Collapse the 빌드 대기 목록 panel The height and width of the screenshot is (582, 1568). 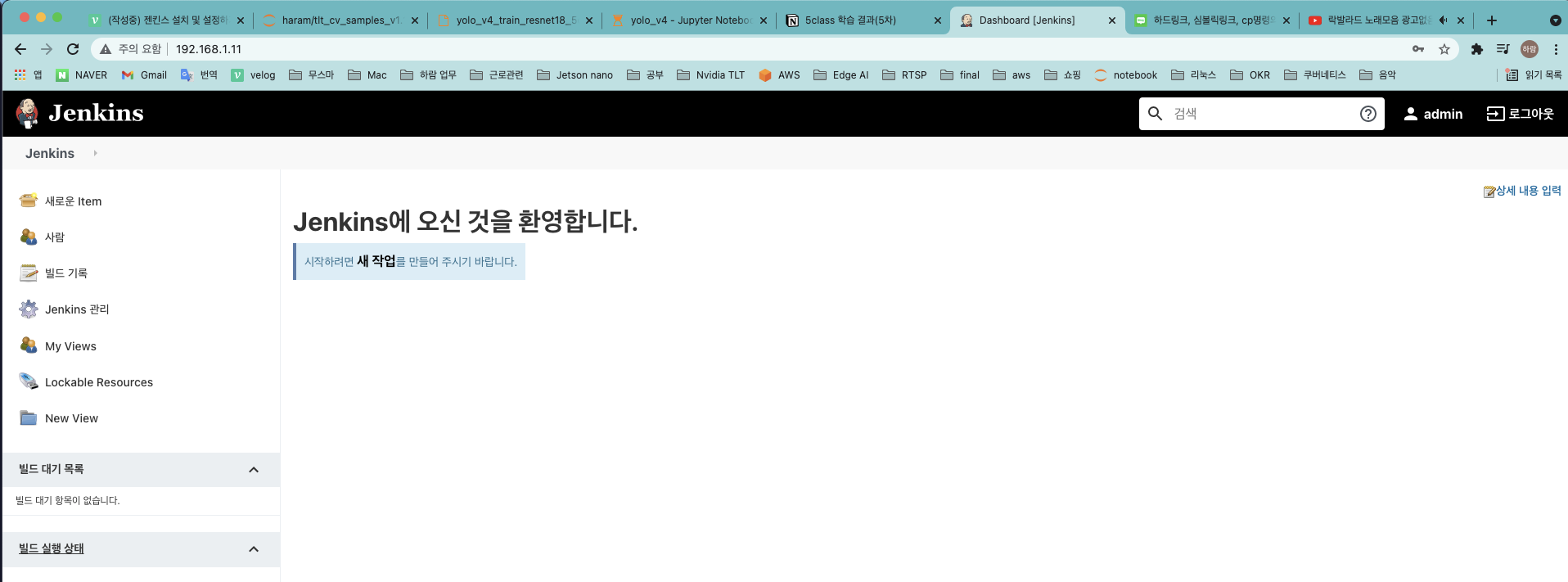coord(254,470)
